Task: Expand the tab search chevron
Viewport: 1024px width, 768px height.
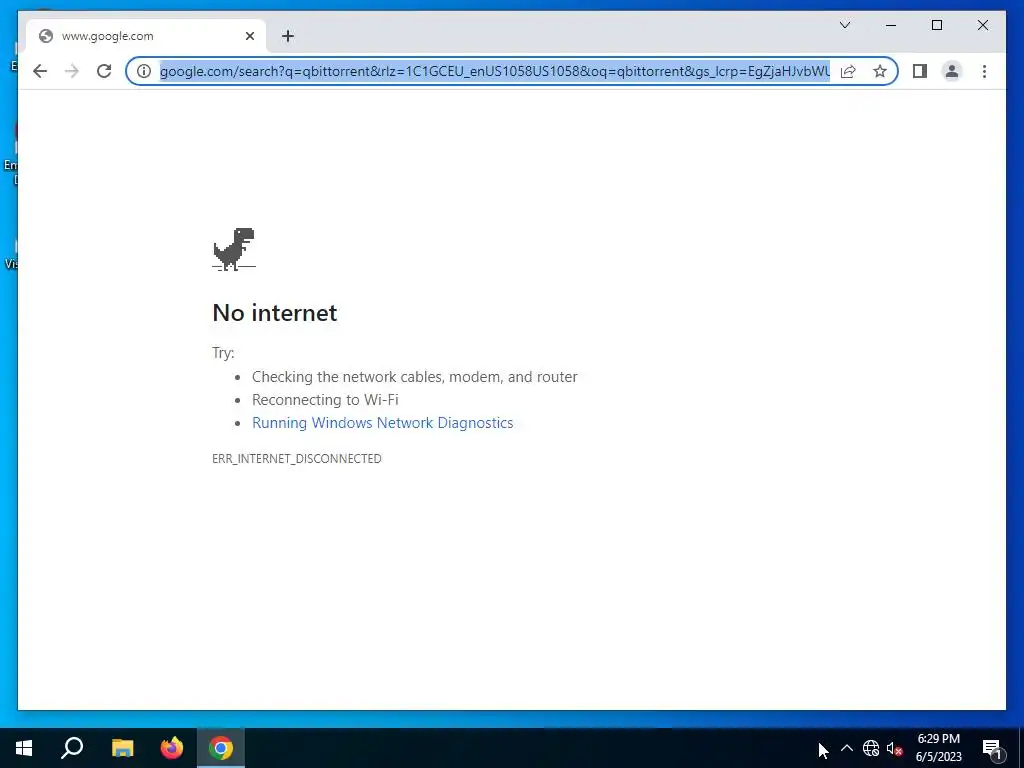Action: click(844, 25)
